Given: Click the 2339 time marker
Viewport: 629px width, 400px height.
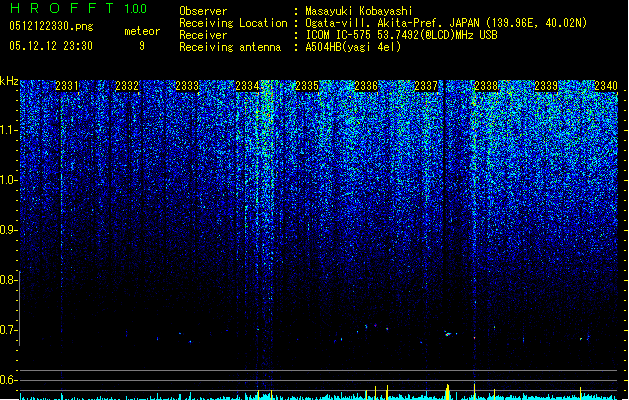Looking at the screenshot, I should (546, 86).
